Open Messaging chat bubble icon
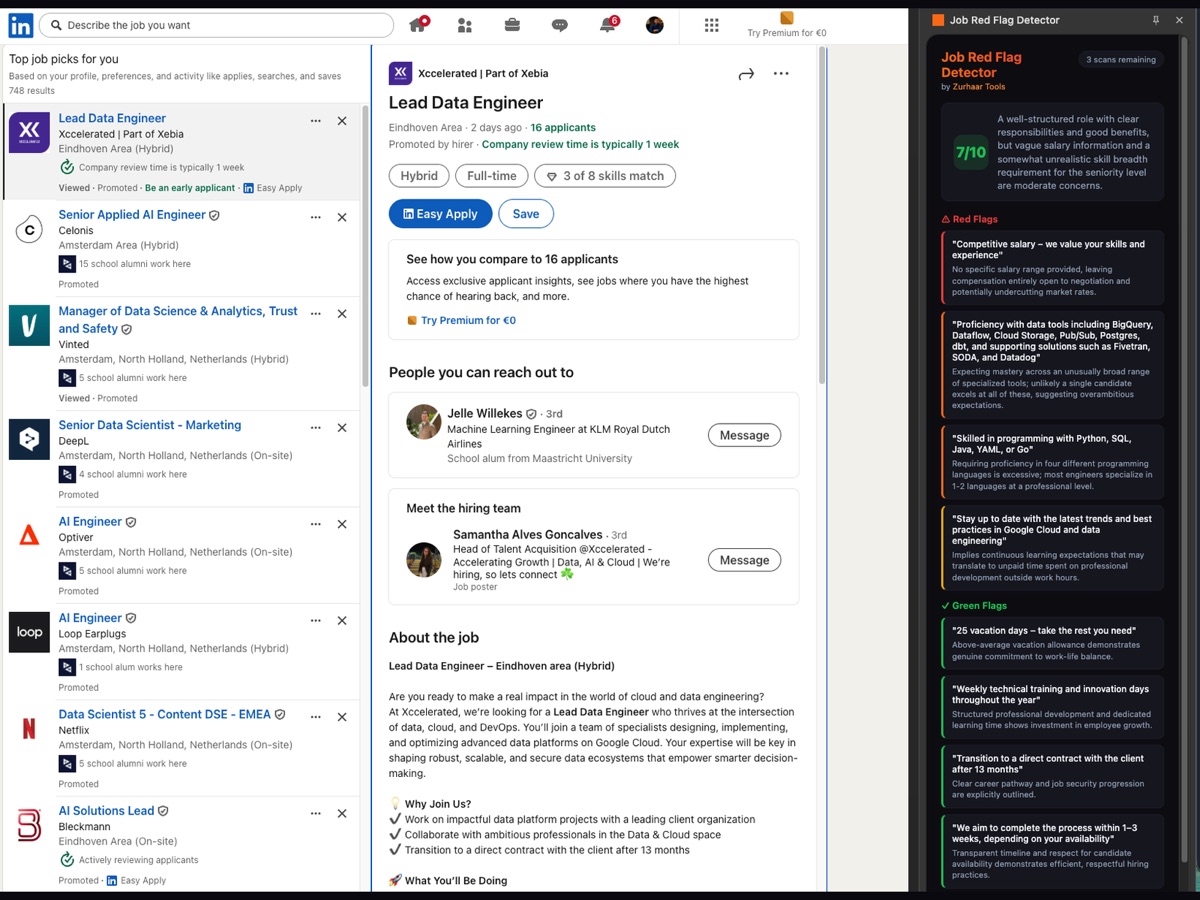The height and width of the screenshot is (900, 1200). 560,25
